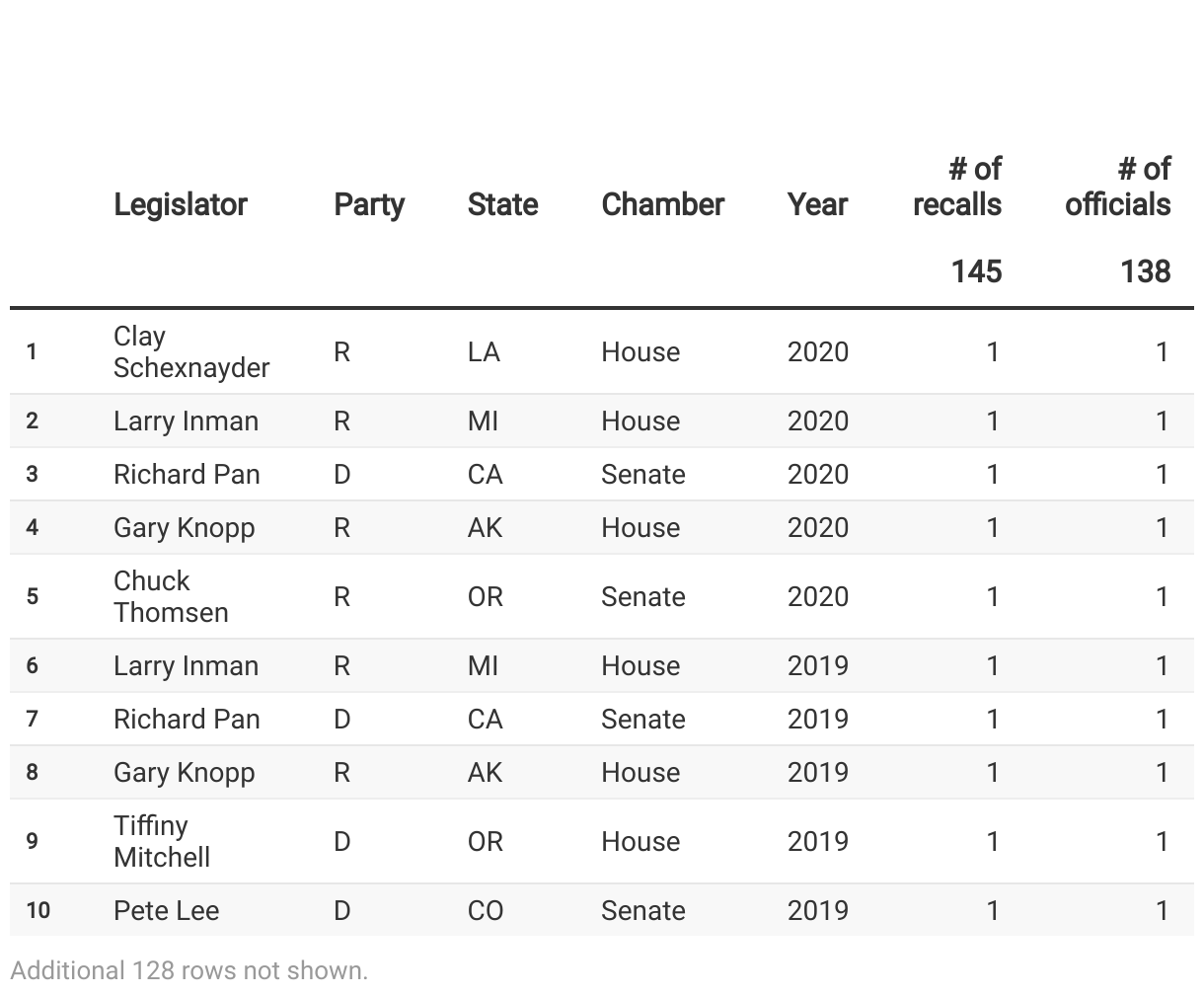The height and width of the screenshot is (995, 1204).
Task: Select the 145 recalls total value
Action: 976,271
